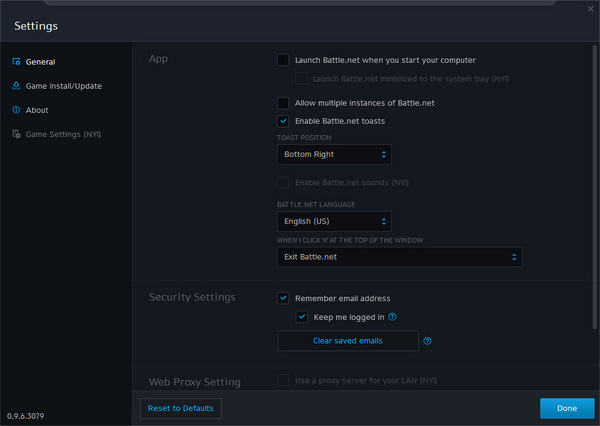Click the Reset to Defaults button
The width and height of the screenshot is (600, 426).
click(180, 408)
